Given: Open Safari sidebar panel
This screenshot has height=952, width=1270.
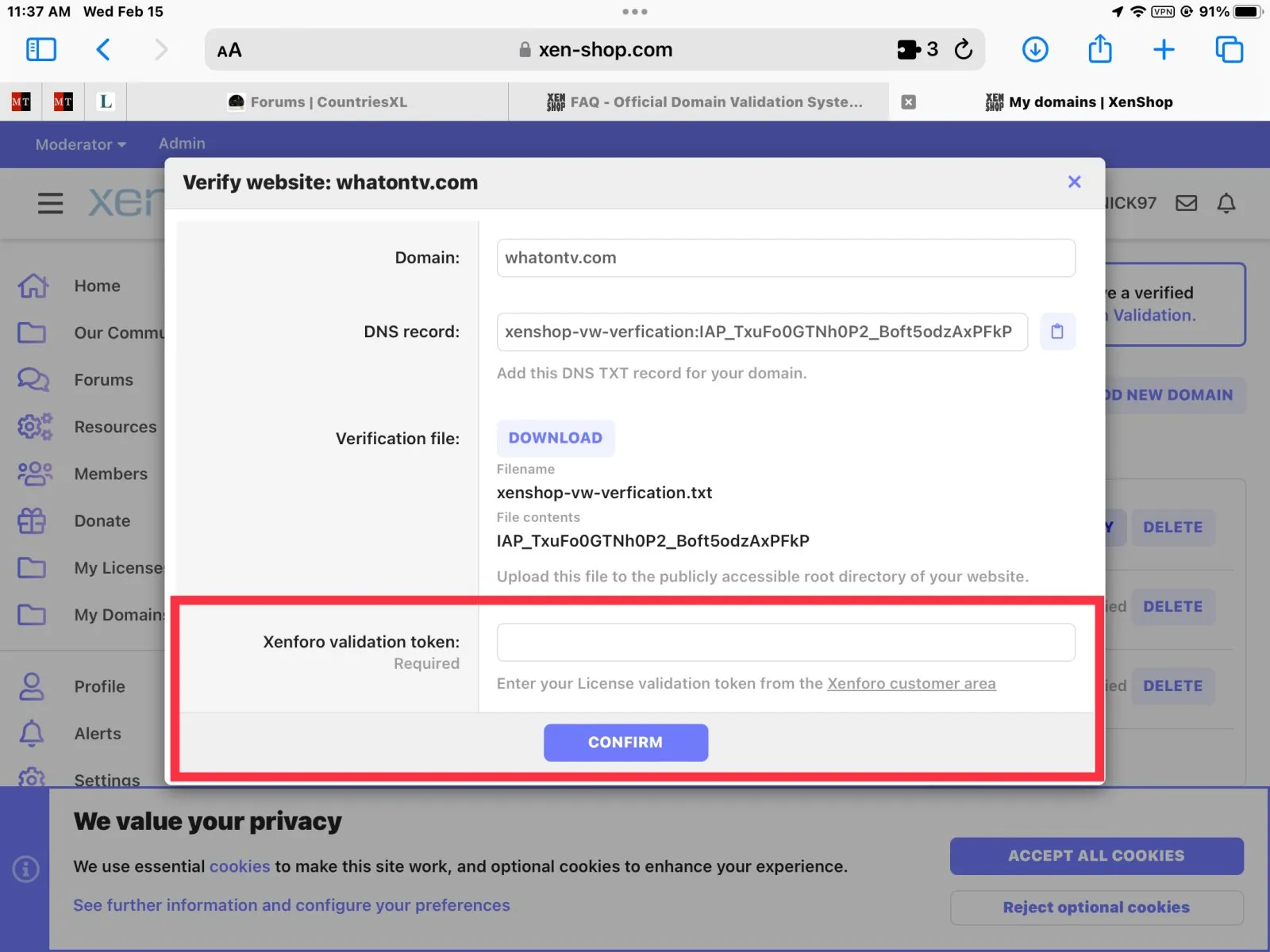Looking at the screenshot, I should tap(41, 50).
